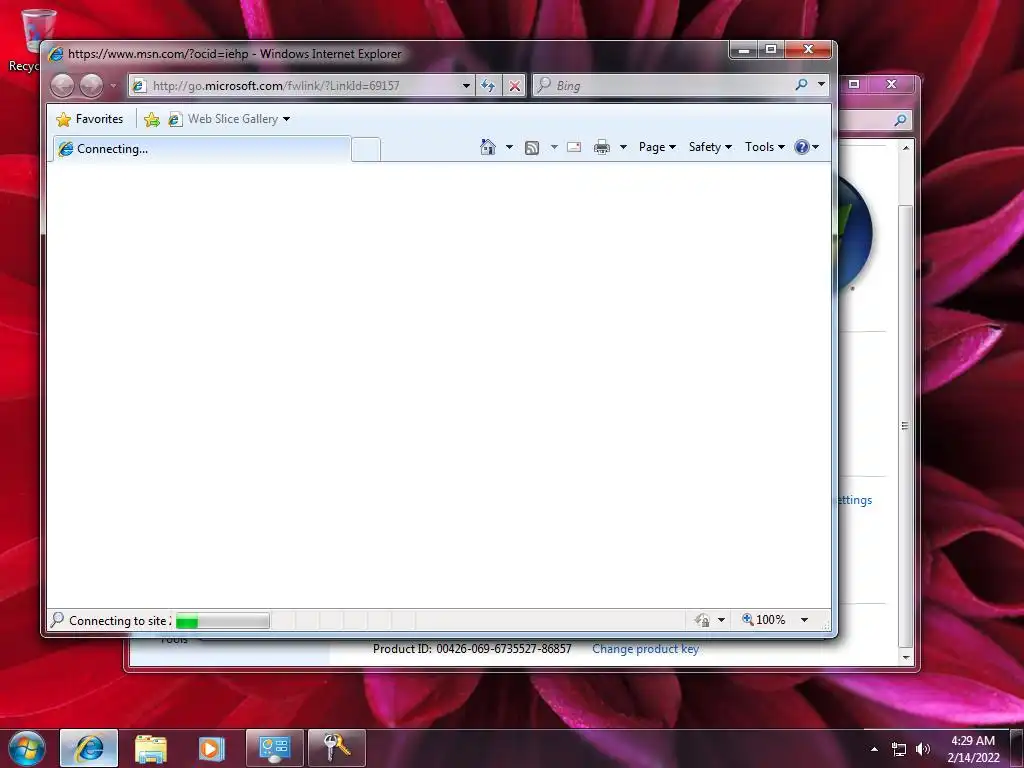Image resolution: width=1024 pixels, height=768 pixels.
Task: Click the Help question mark icon
Action: point(802,147)
